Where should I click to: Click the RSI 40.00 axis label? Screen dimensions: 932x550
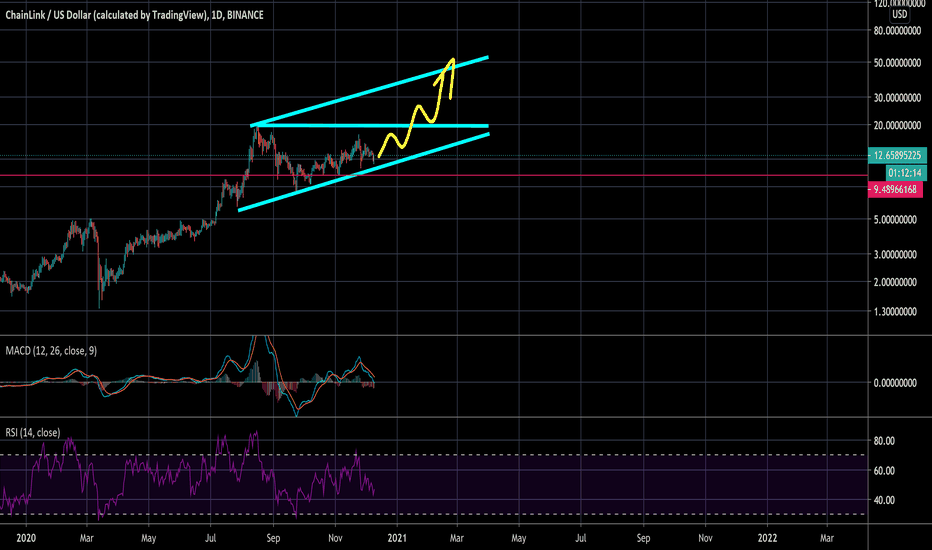tap(884, 500)
